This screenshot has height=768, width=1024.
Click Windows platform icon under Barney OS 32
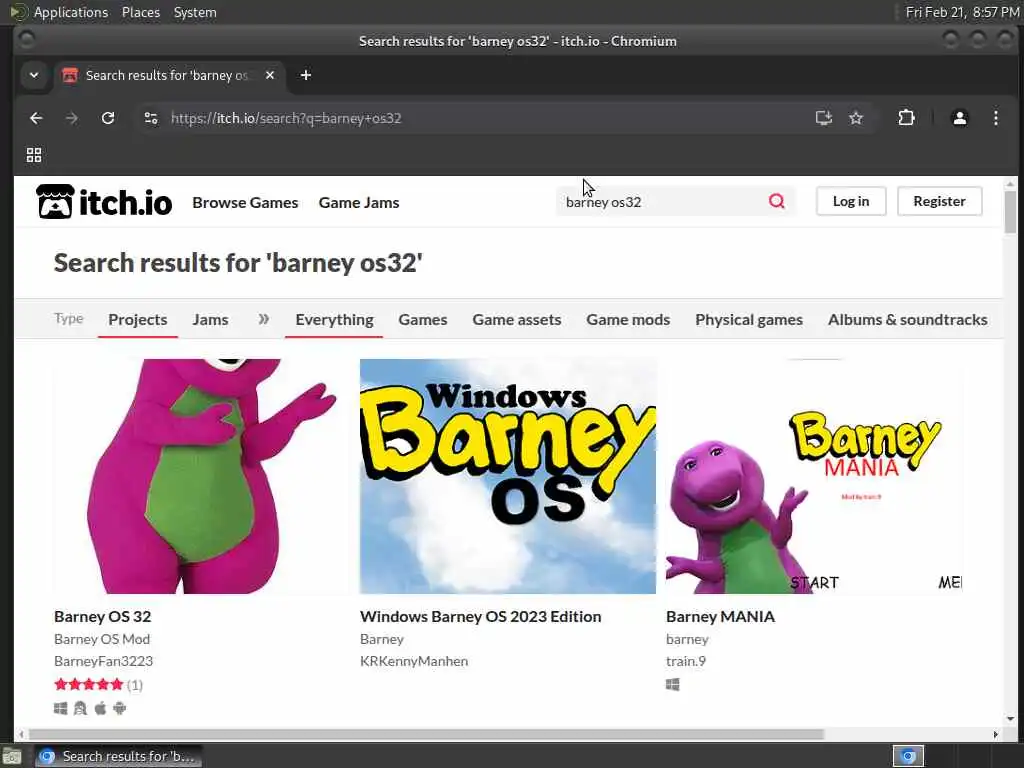pos(61,708)
